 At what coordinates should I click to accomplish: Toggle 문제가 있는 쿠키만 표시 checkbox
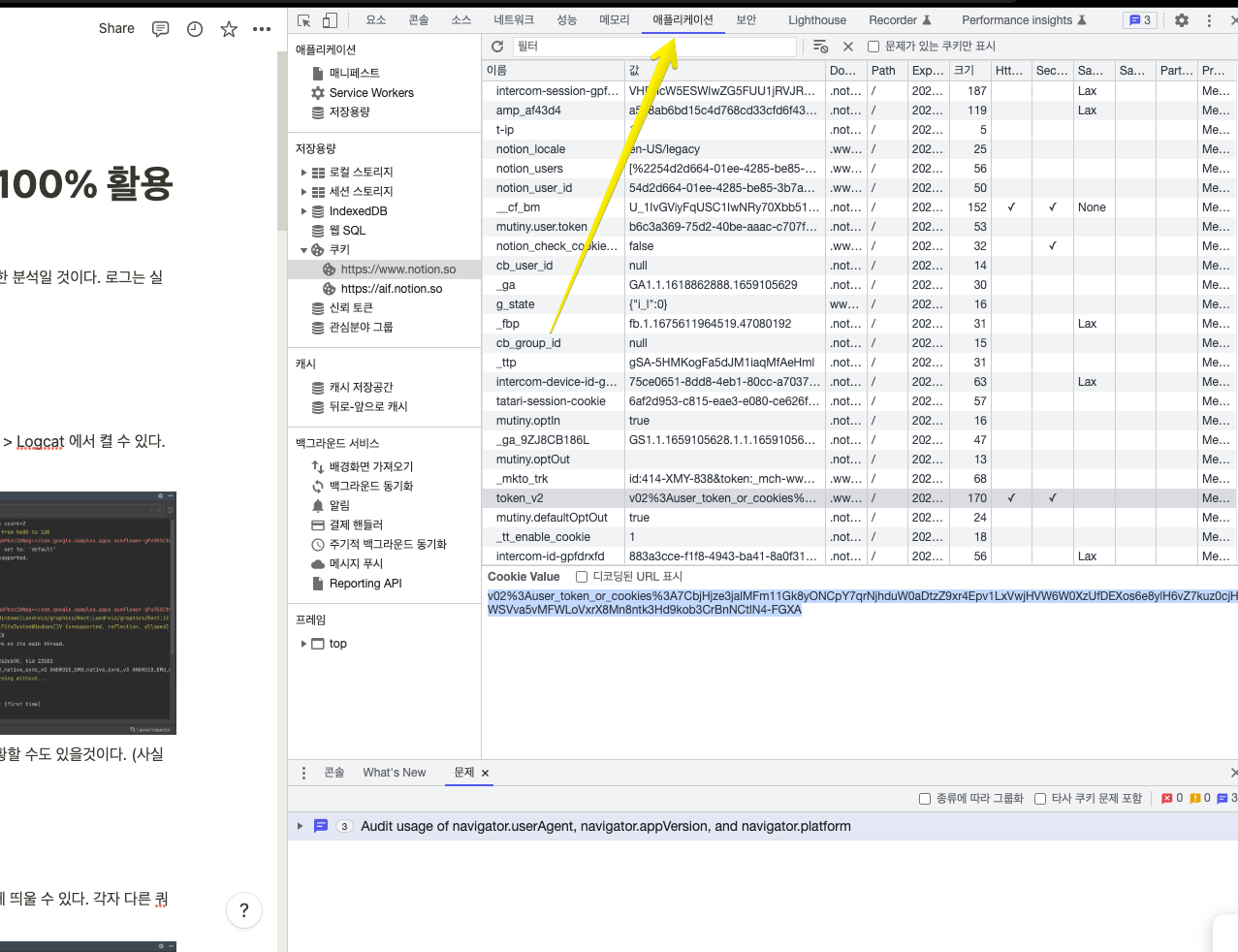pyautogui.click(x=873, y=47)
